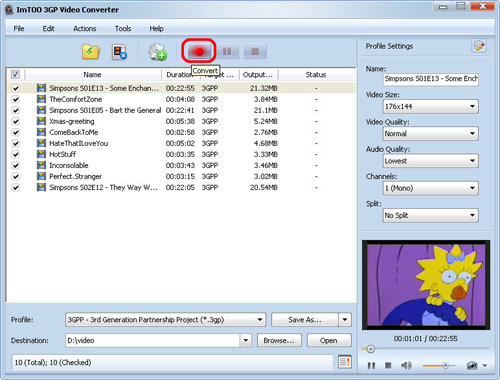Click file icon of Xmas-greeting row
The height and width of the screenshot is (380, 500).
click(41, 121)
